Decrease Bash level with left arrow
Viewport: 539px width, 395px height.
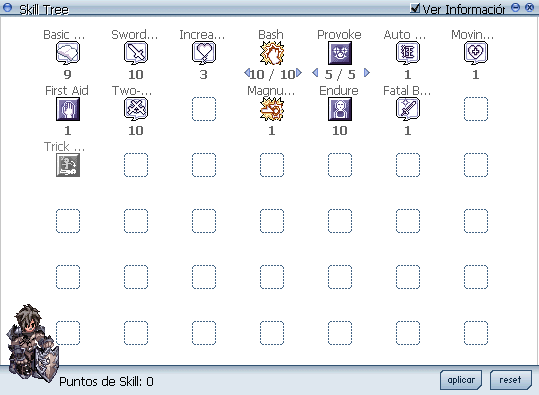(x=246, y=73)
